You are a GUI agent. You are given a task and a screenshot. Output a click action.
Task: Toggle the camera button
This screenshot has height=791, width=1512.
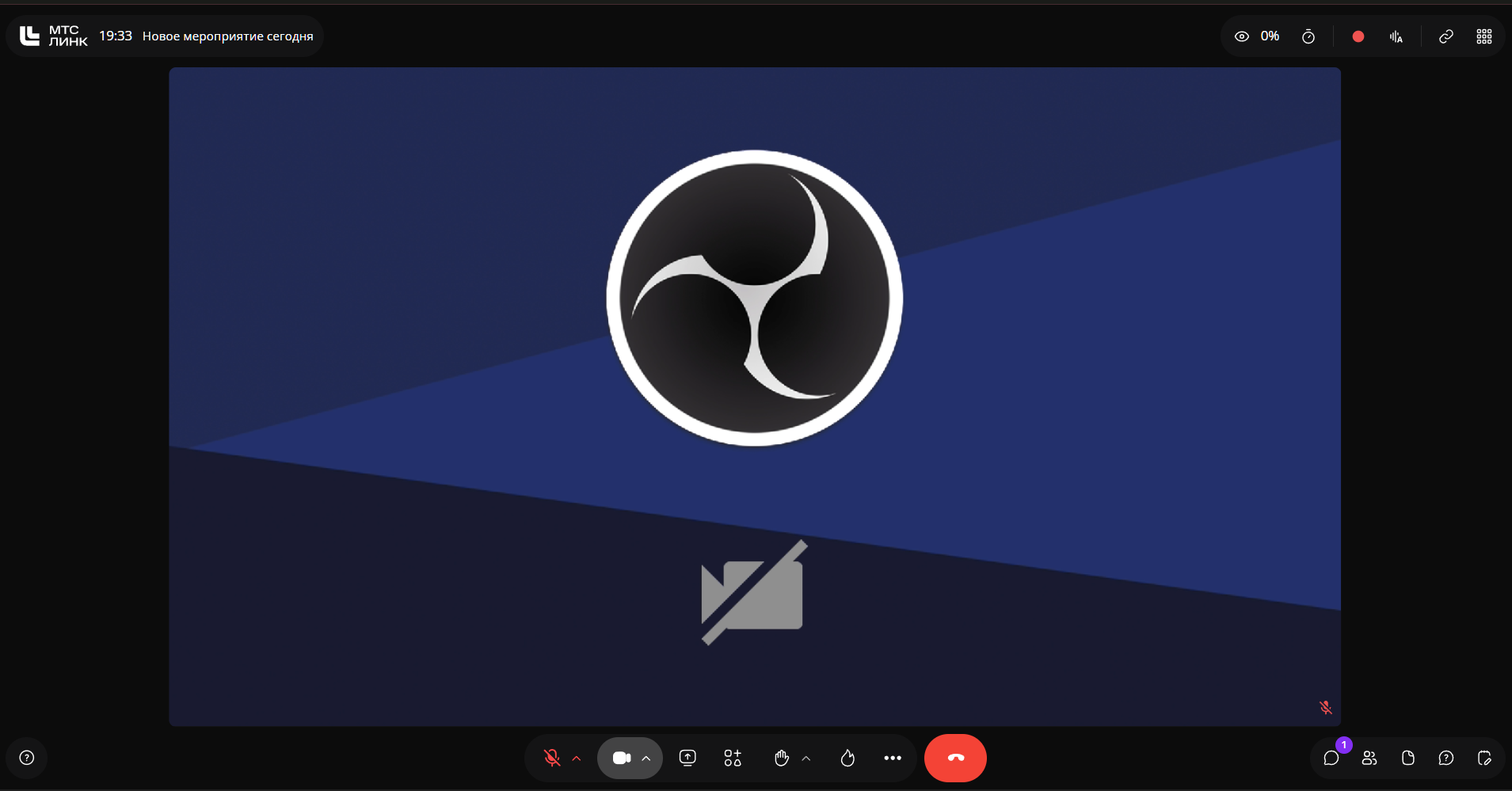tap(622, 759)
